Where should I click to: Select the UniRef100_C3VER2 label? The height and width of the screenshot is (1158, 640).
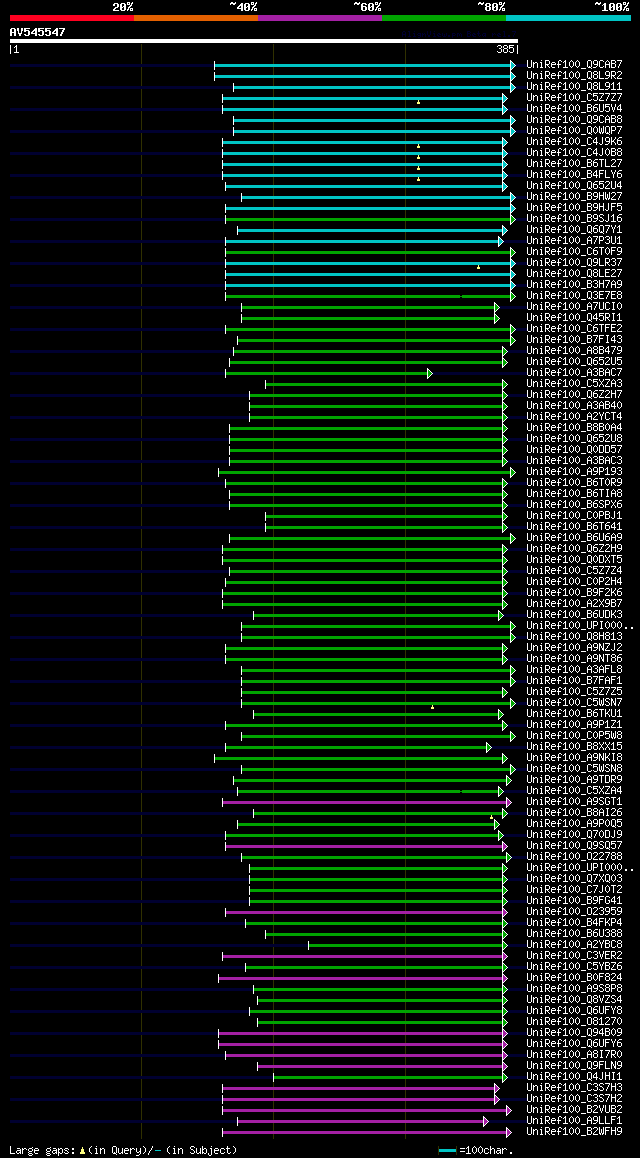[x=574, y=956]
